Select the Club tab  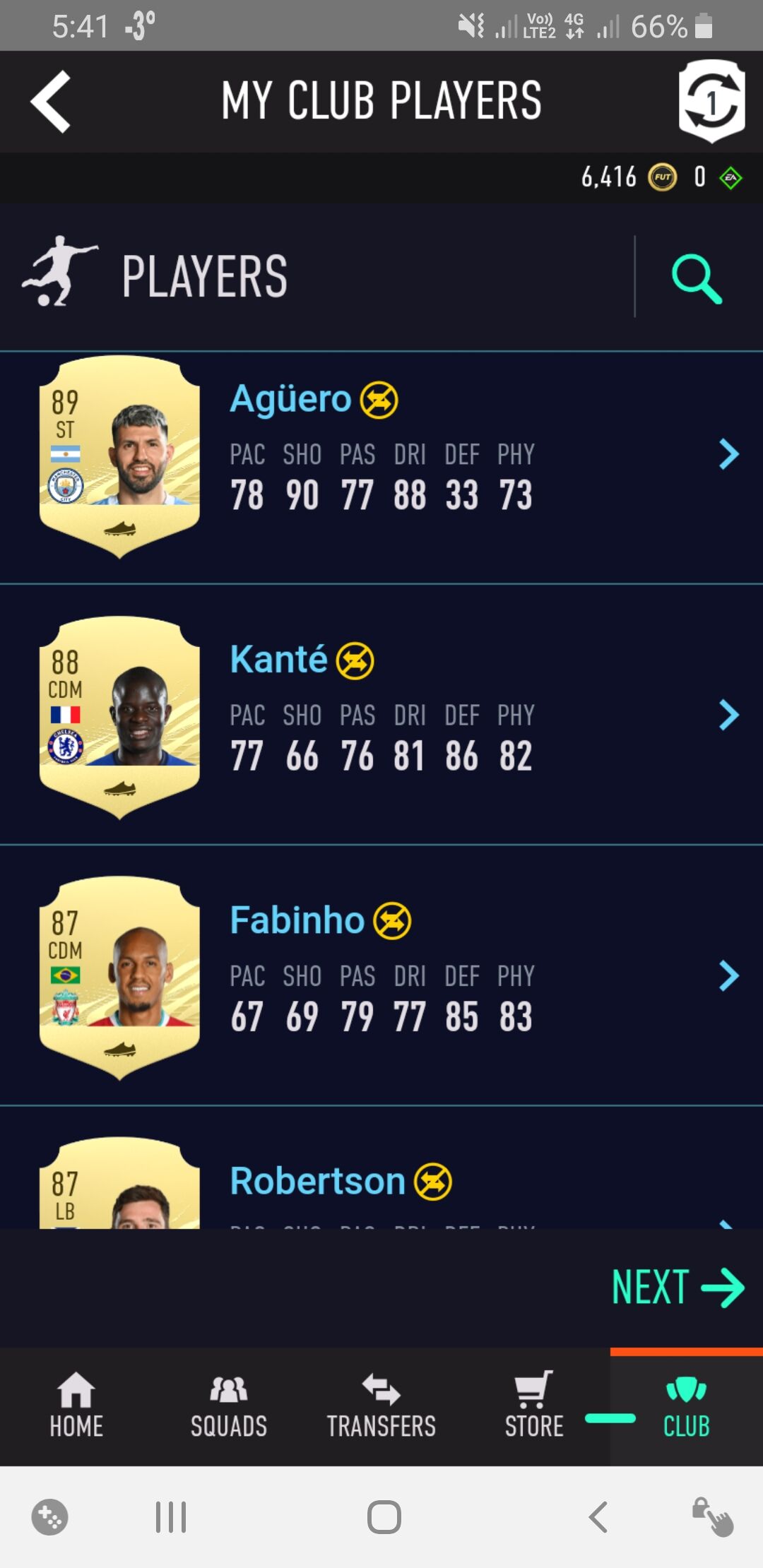coord(687,1406)
